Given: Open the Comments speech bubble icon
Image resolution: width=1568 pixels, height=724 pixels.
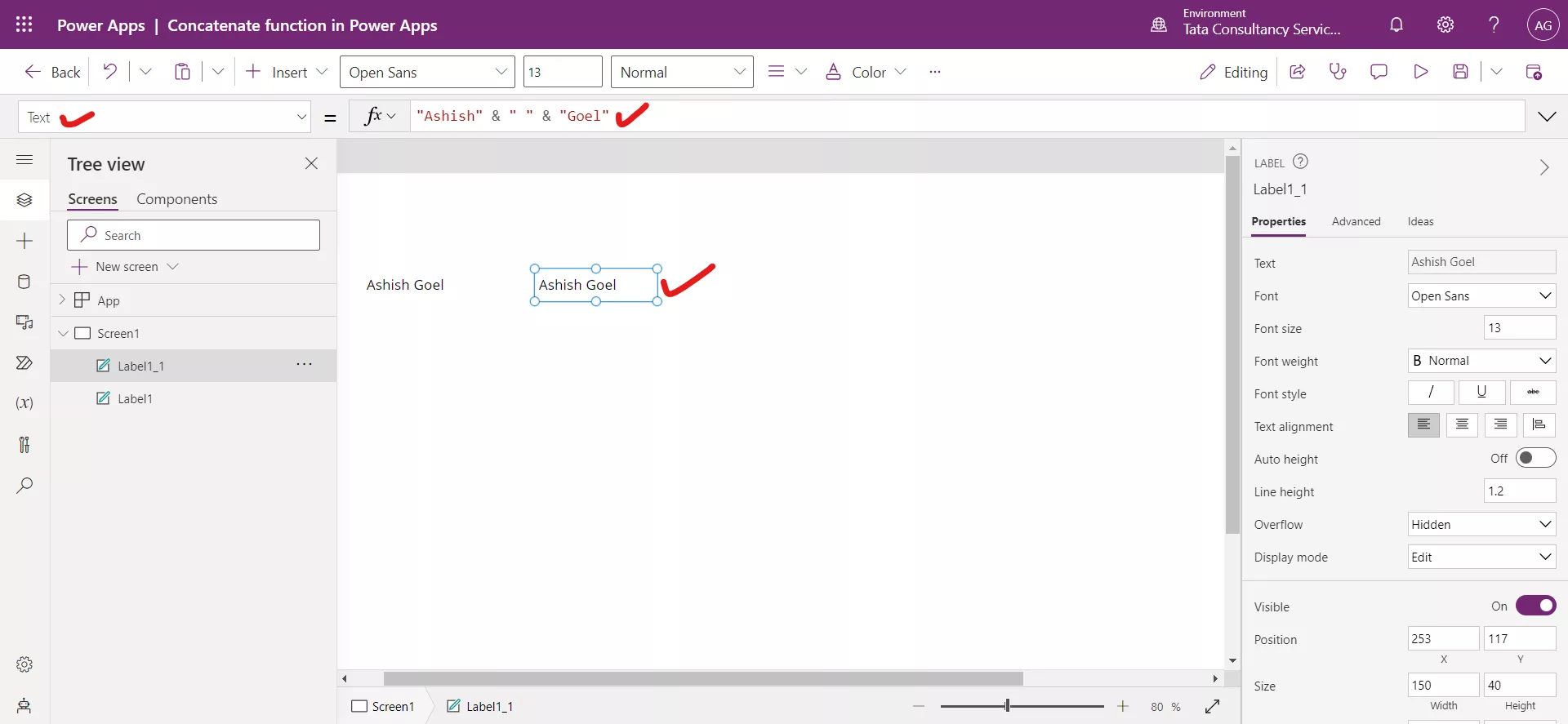Looking at the screenshot, I should tap(1379, 72).
